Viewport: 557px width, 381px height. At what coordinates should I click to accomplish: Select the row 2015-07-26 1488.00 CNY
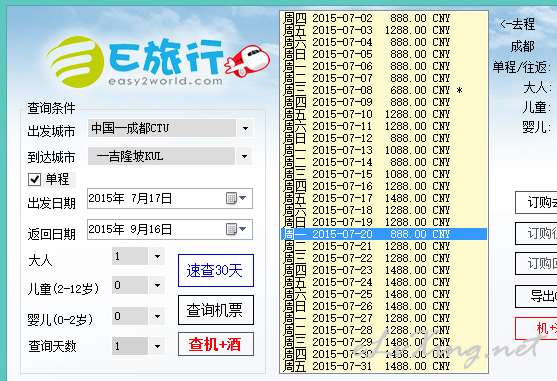pos(384,306)
